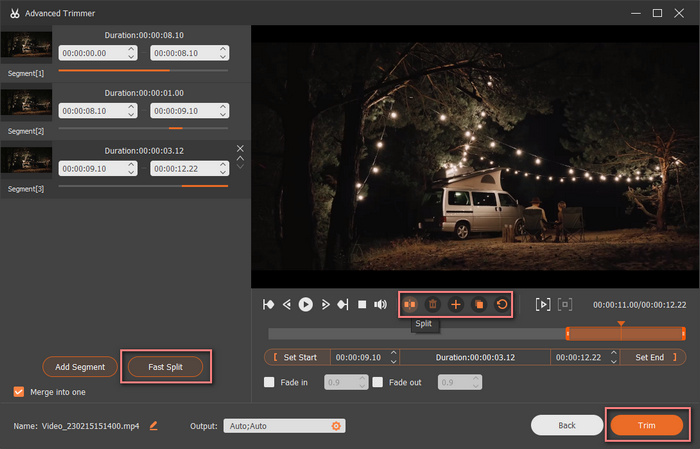Click the Segment[1] orange progress bar
The height and width of the screenshot is (449, 700).
tap(114, 71)
